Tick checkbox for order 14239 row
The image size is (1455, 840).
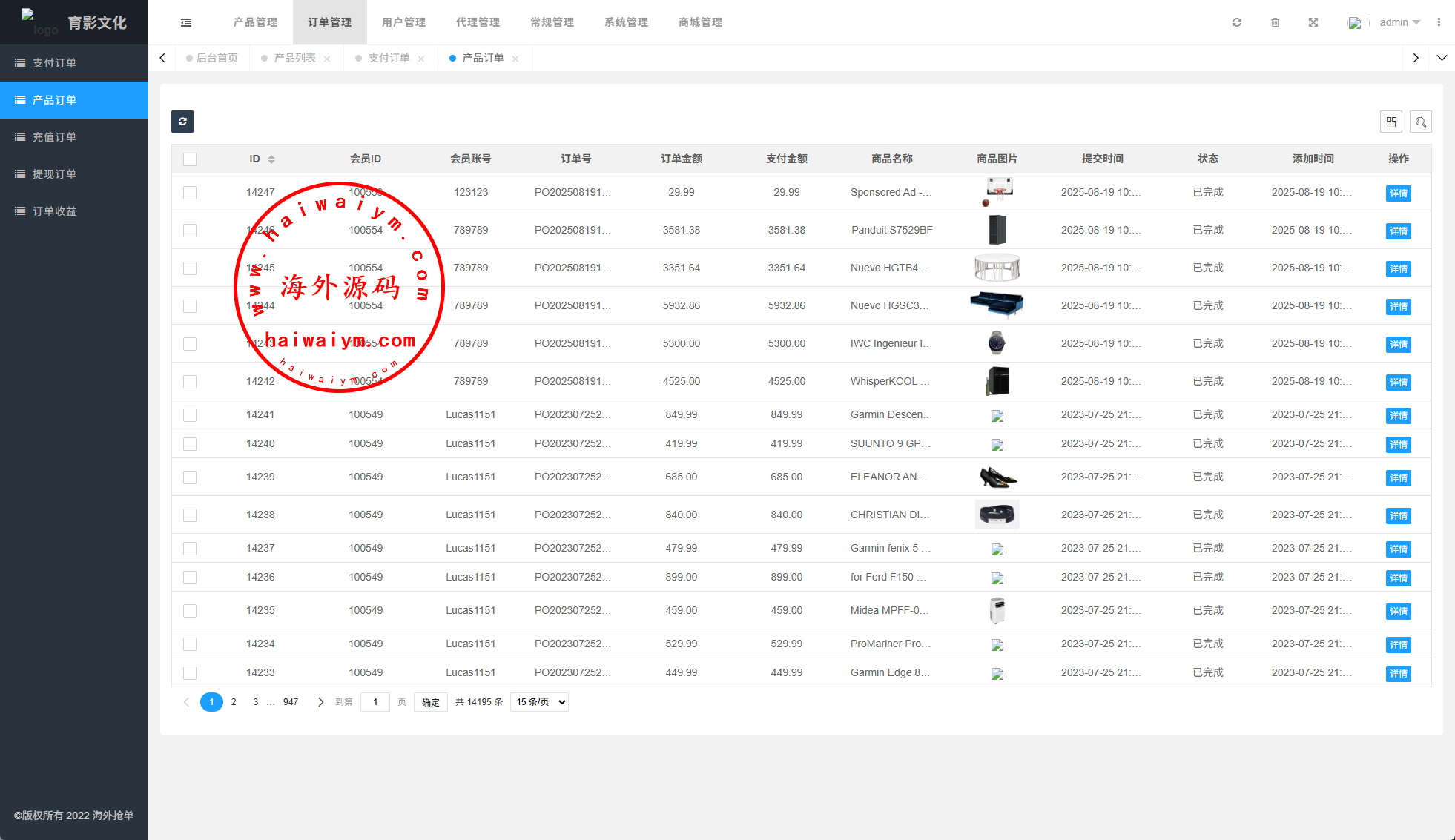pos(190,477)
